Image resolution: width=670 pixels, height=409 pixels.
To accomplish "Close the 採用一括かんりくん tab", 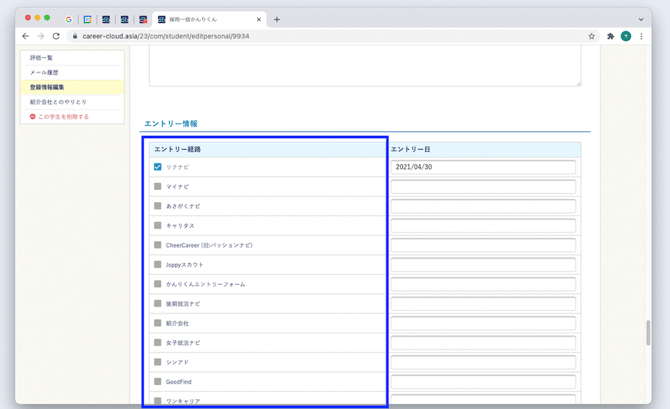I will coord(260,19).
